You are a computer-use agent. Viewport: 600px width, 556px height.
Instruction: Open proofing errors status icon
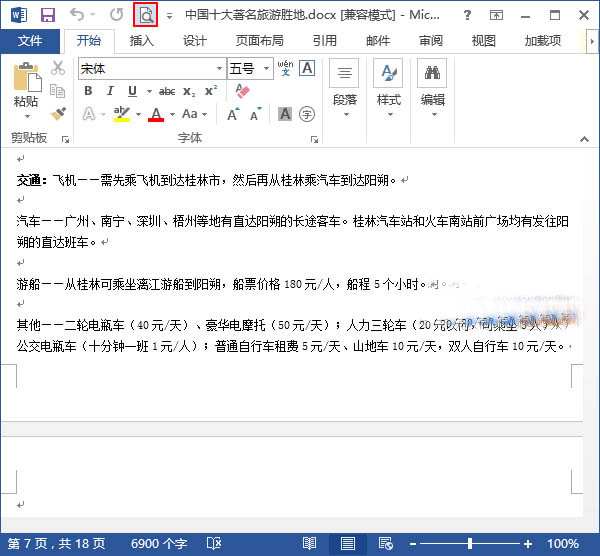click(x=214, y=543)
